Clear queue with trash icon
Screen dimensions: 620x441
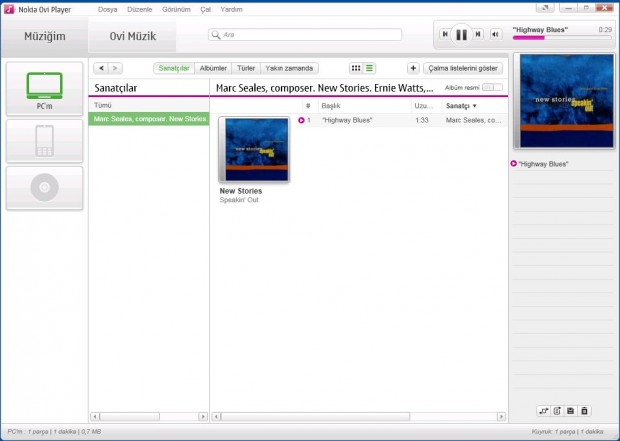[584, 411]
